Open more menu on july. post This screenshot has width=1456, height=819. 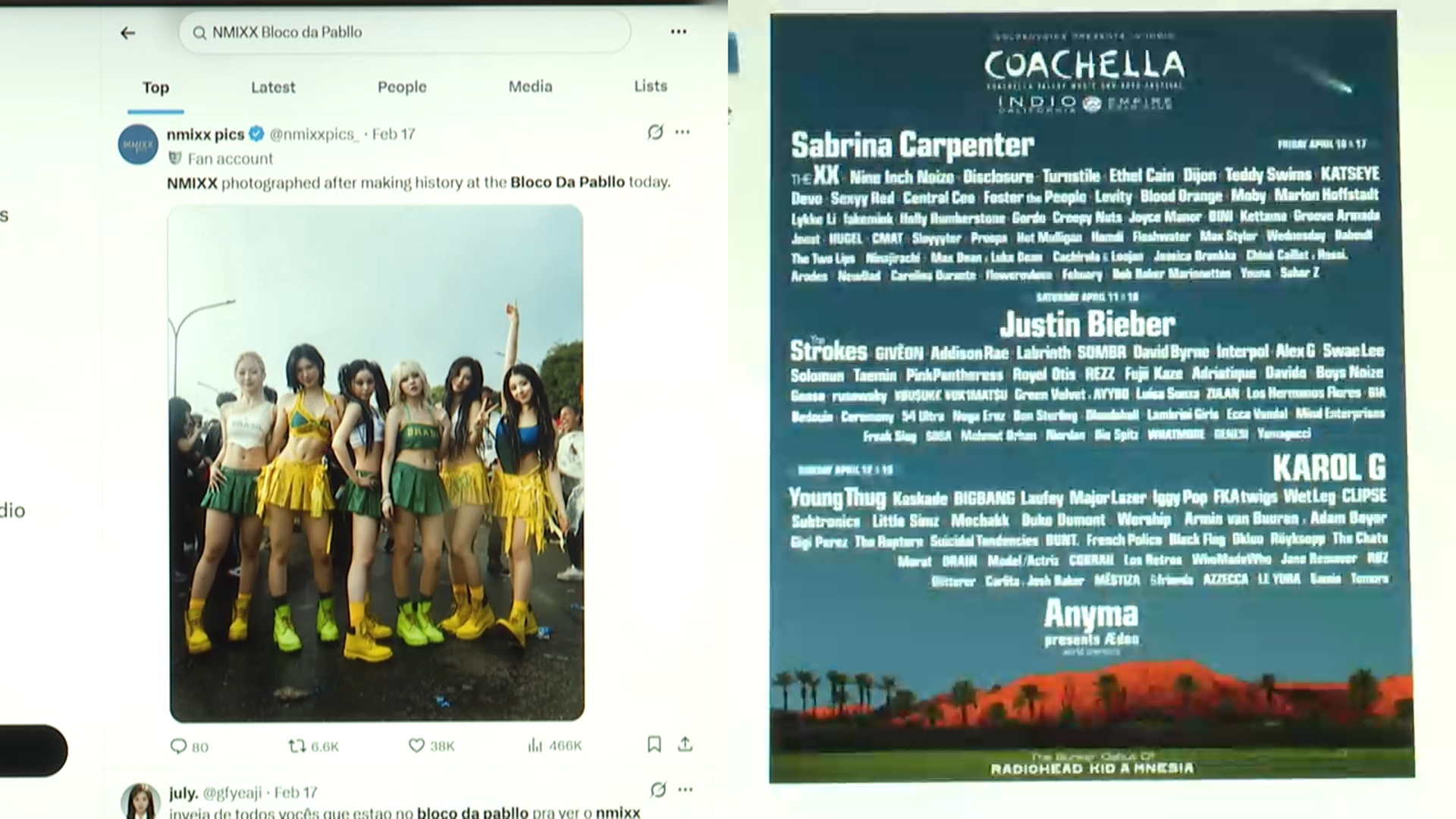pyautogui.click(x=686, y=790)
